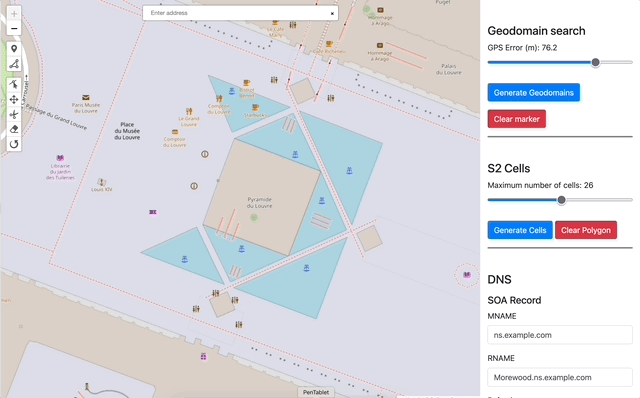Click the SOA Record heading

(514, 300)
